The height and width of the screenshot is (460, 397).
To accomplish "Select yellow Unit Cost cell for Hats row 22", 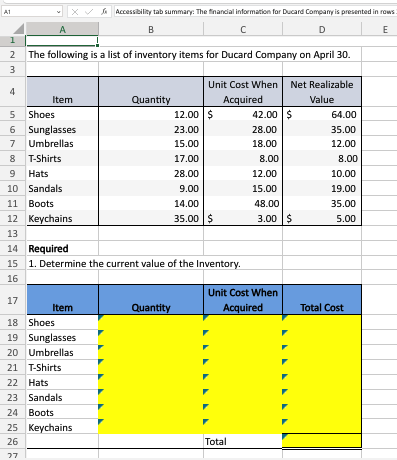I will click(243, 382).
